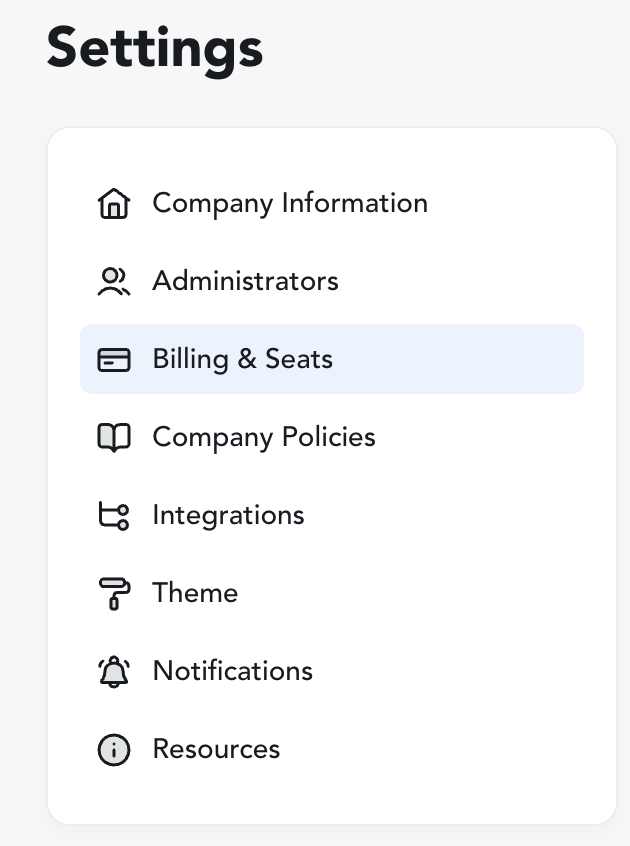Select the paint roller Theme icon
630x846 pixels.
tap(114, 594)
